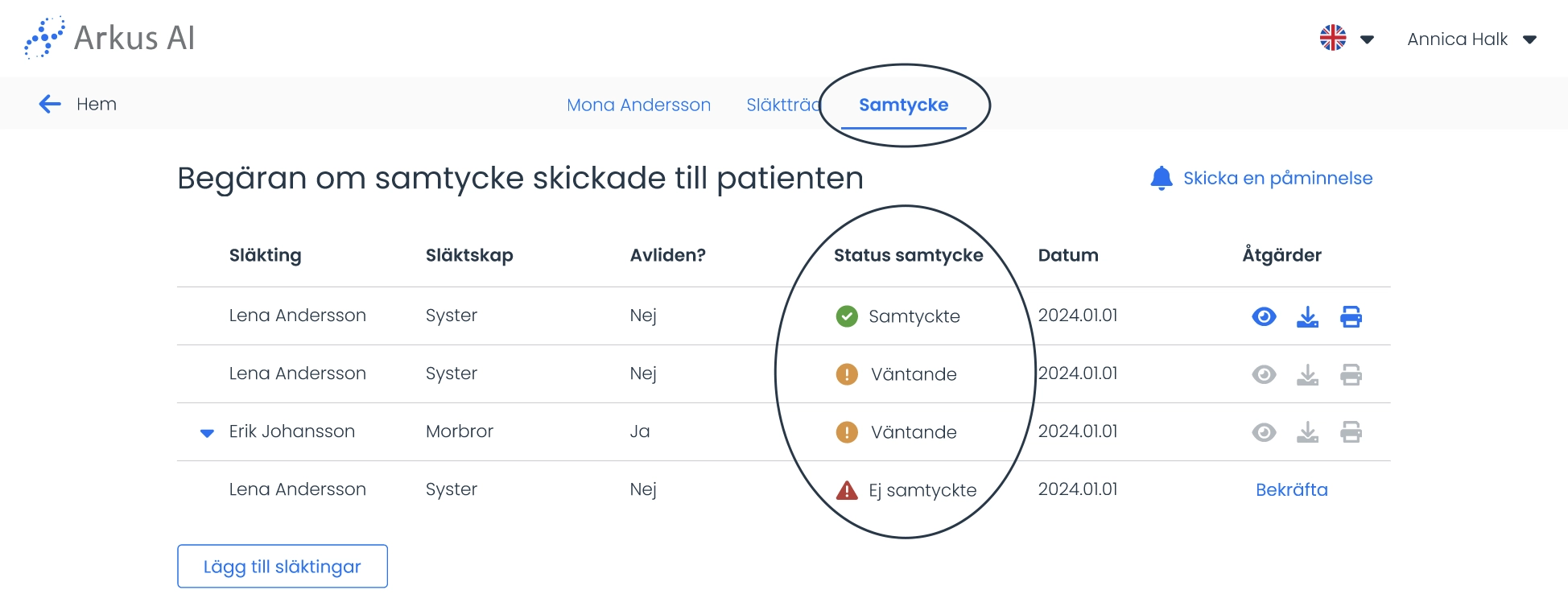1568x594 pixels.
Task: Click the Arkus AI logo
Action: 110,38
